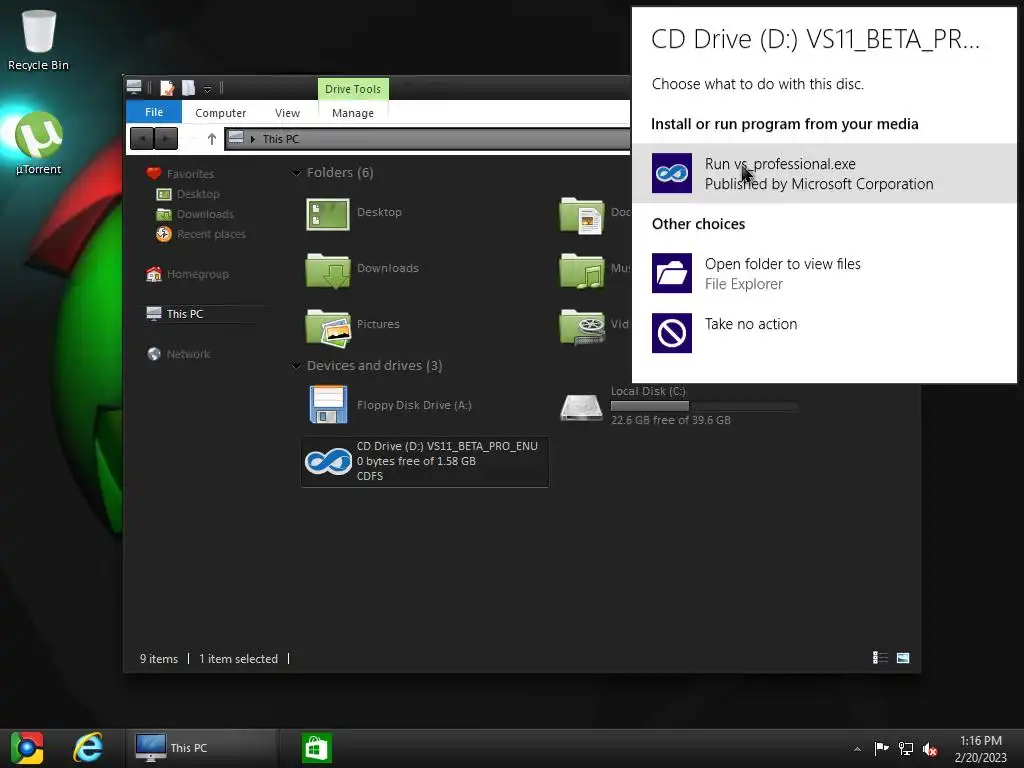Viewport: 1024px width, 768px height.
Task: Click the '0 bytes free of 1.58 GB' text
Action: (416, 461)
